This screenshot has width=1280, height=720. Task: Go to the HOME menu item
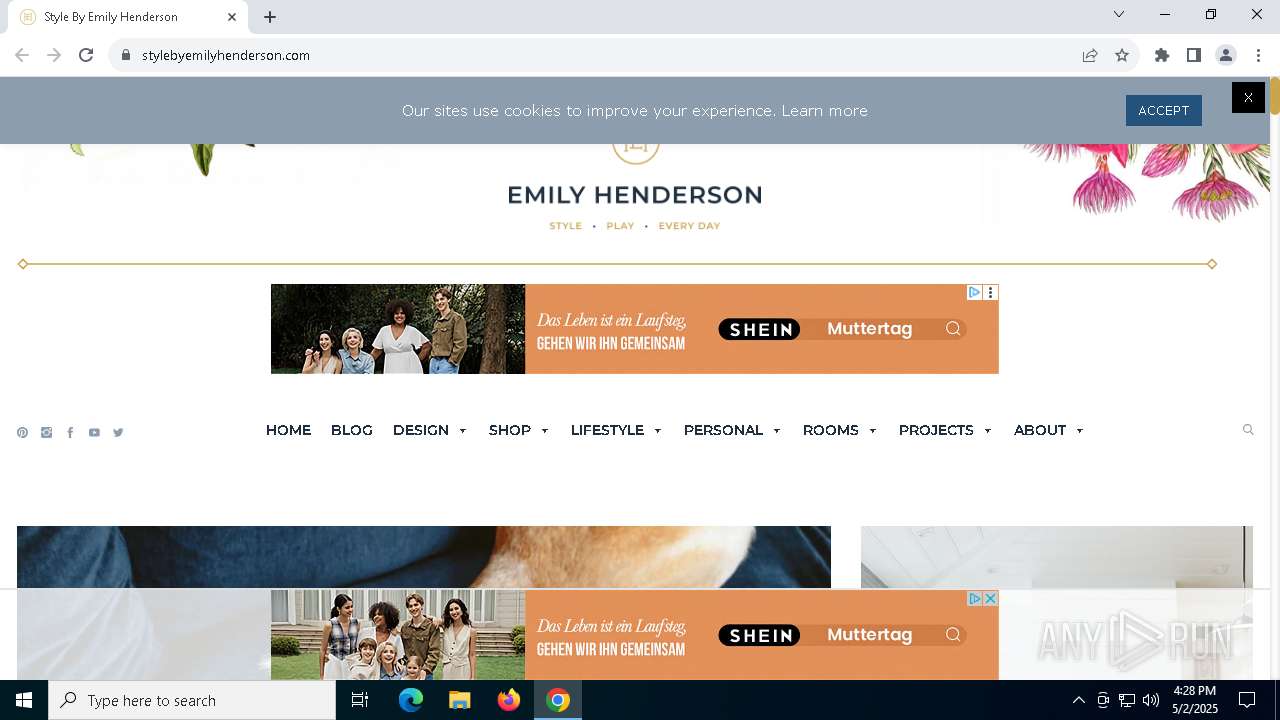[x=288, y=430]
